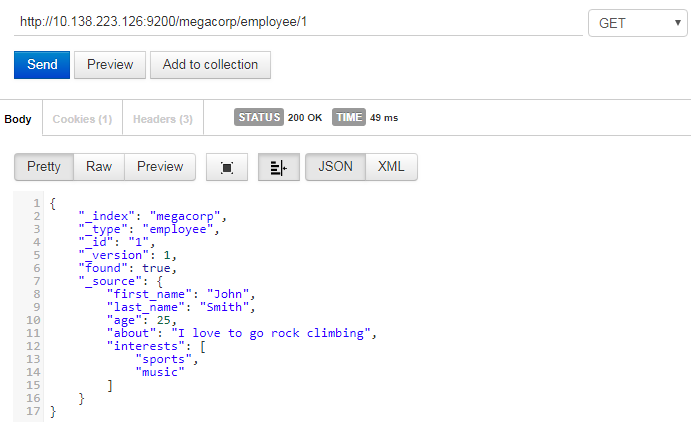The image size is (691, 445).
Task: Open the Cookies (1) tab
Action: click(82, 119)
